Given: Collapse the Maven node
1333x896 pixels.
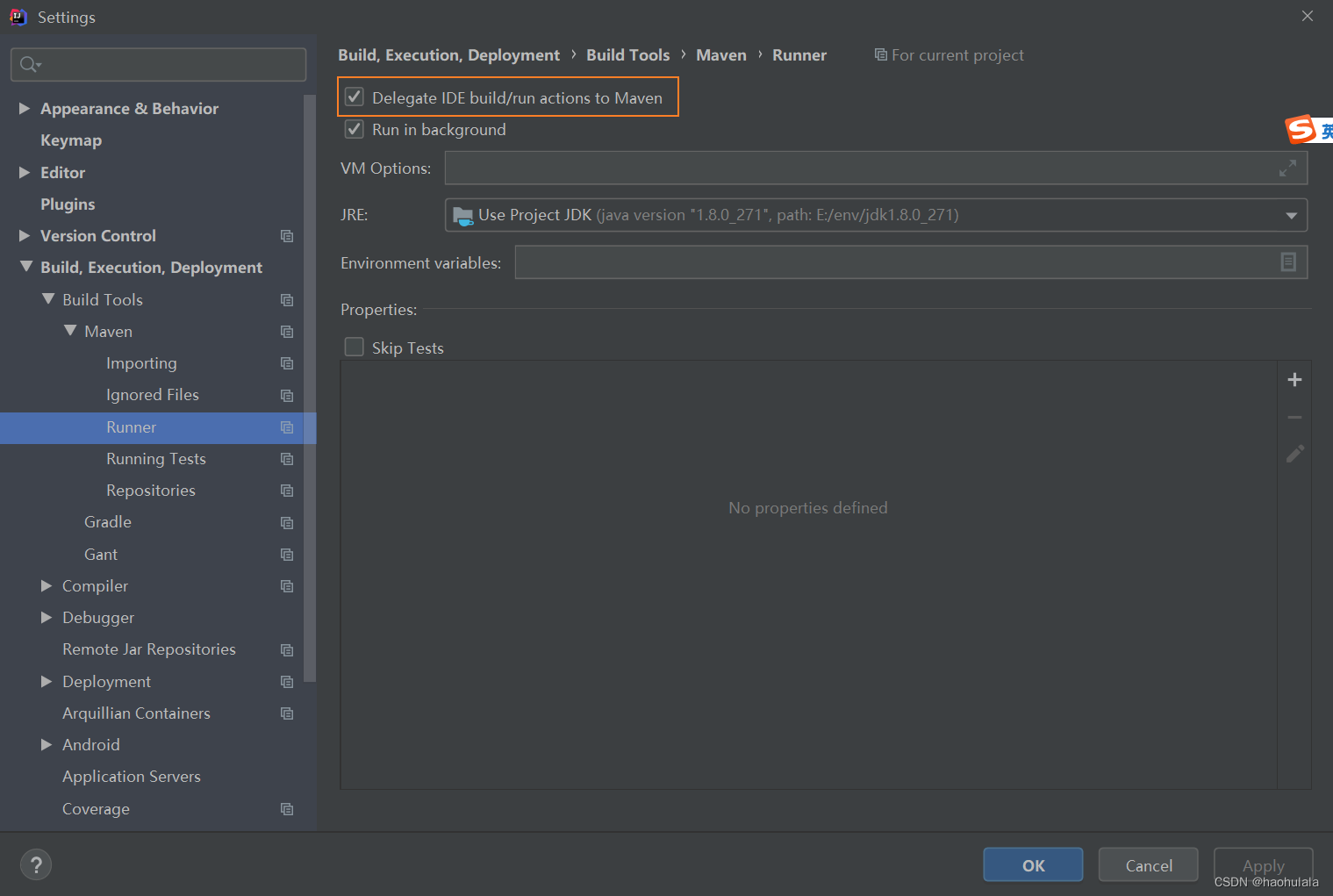Looking at the screenshot, I should (x=70, y=331).
